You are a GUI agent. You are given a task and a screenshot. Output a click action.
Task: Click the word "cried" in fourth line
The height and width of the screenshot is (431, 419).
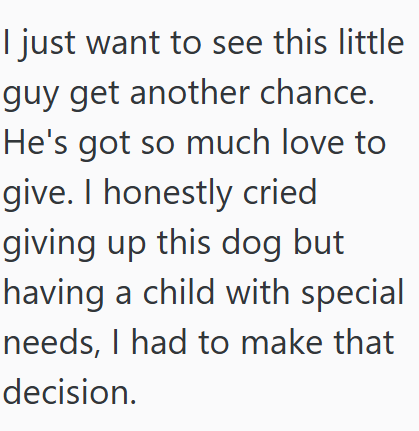279,192
